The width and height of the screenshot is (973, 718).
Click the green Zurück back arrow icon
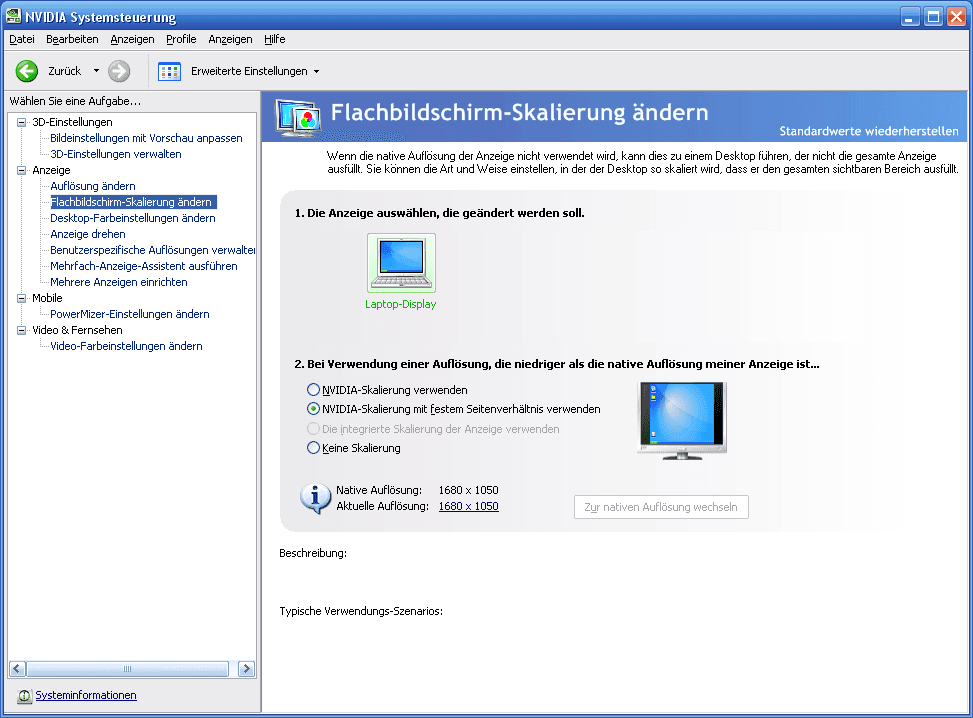[x=27, y=71]
